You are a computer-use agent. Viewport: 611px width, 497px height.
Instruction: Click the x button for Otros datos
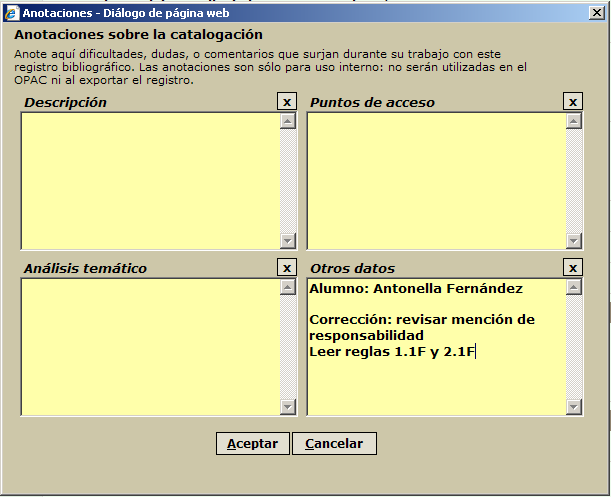[x=573, y=268]
